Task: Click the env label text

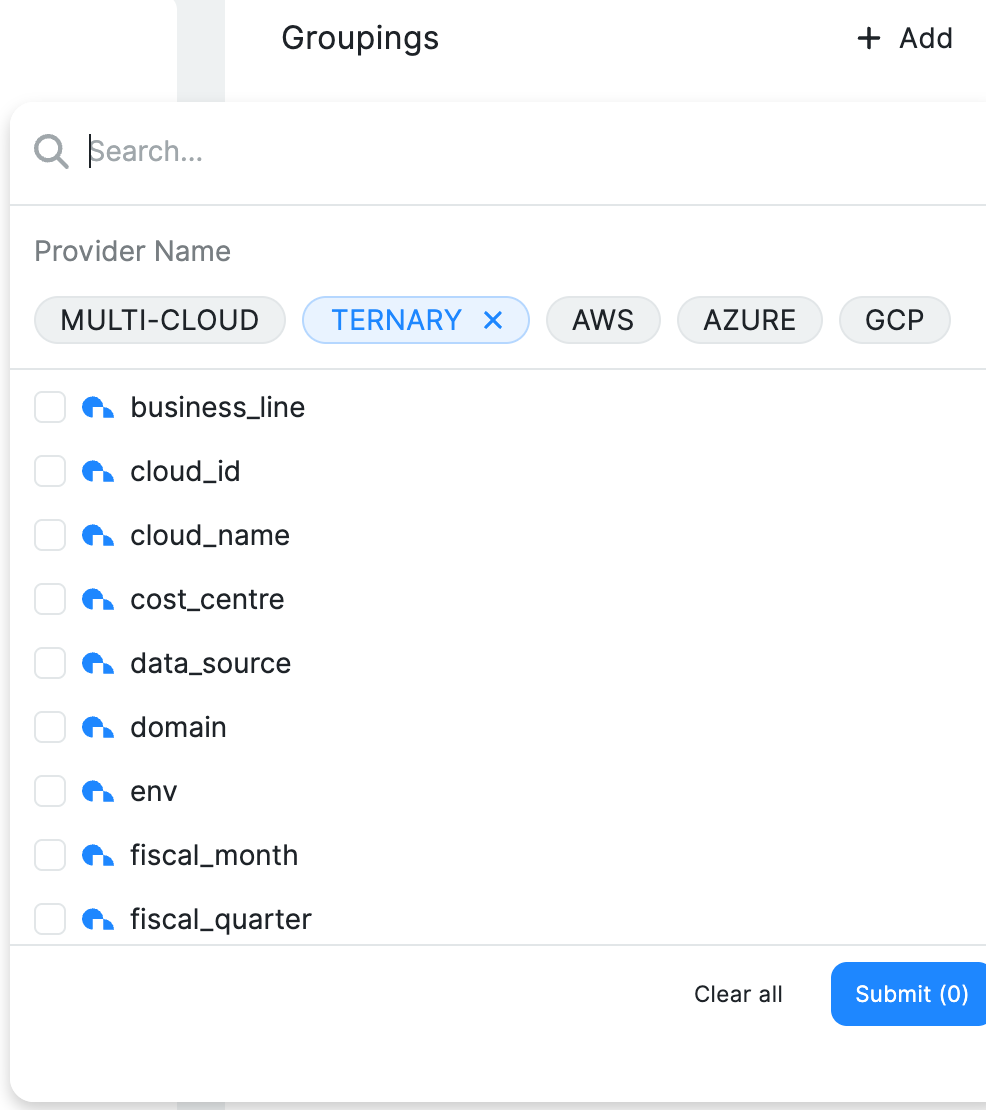Action: [x=154, y=791]
